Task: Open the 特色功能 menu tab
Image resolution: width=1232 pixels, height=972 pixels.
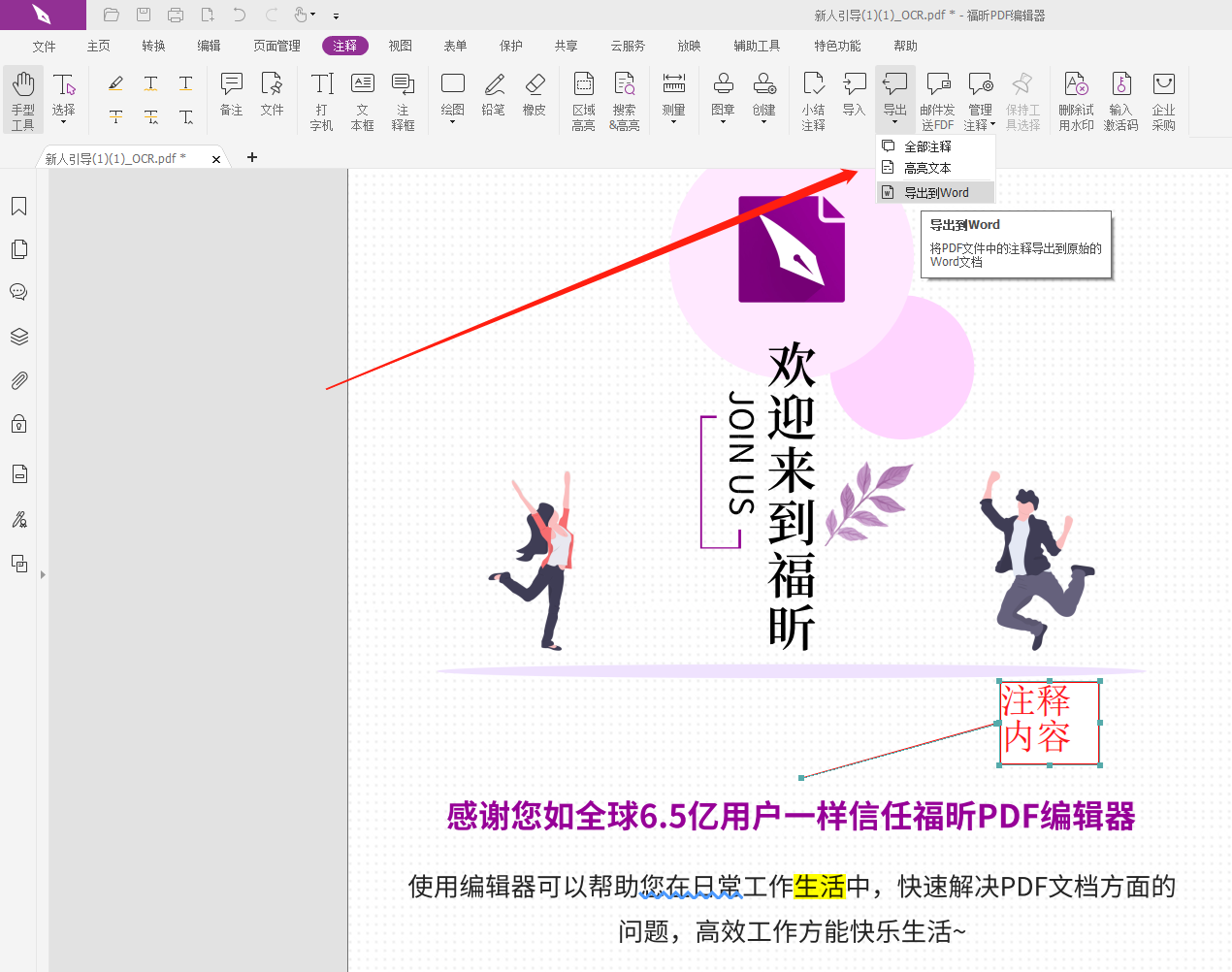Action: pyautogui.click(x=836, y=45)
